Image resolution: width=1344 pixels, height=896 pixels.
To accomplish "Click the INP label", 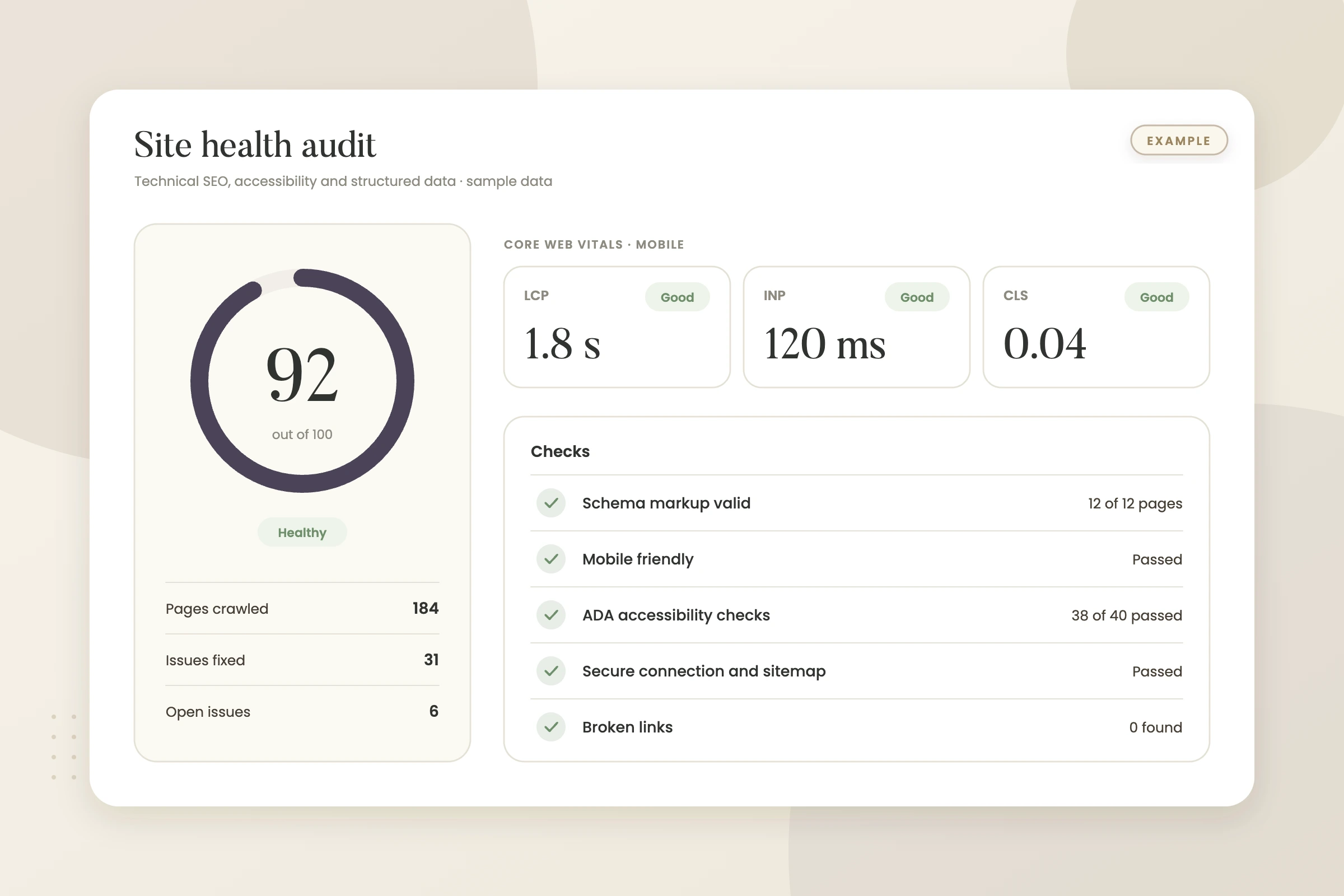I will pyautogui.click(x=774, y=296).
